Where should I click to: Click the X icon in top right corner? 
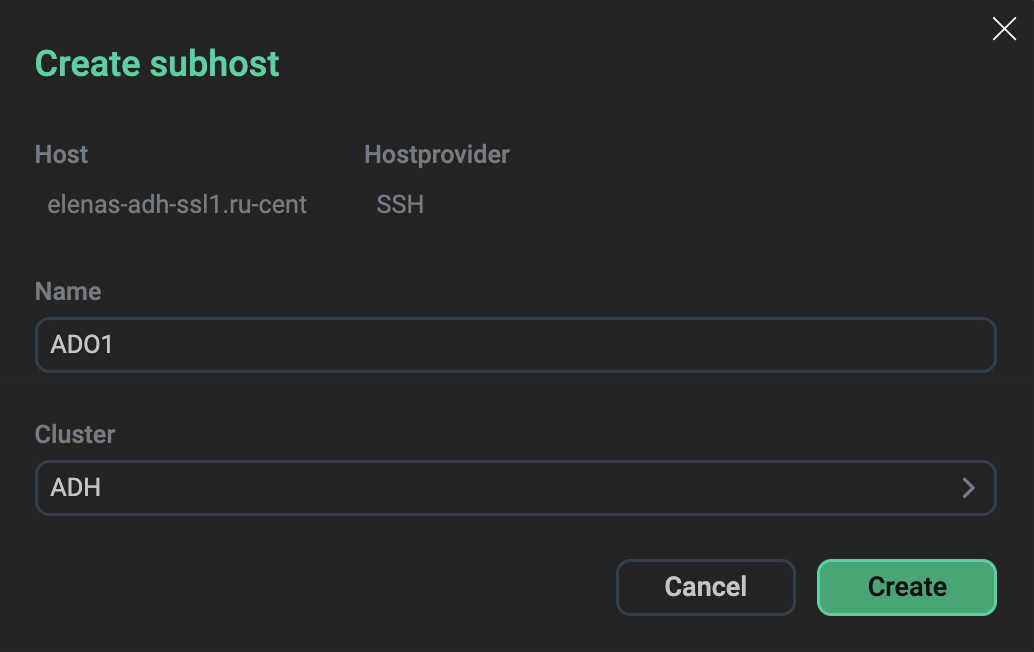tap(1004, 29)
